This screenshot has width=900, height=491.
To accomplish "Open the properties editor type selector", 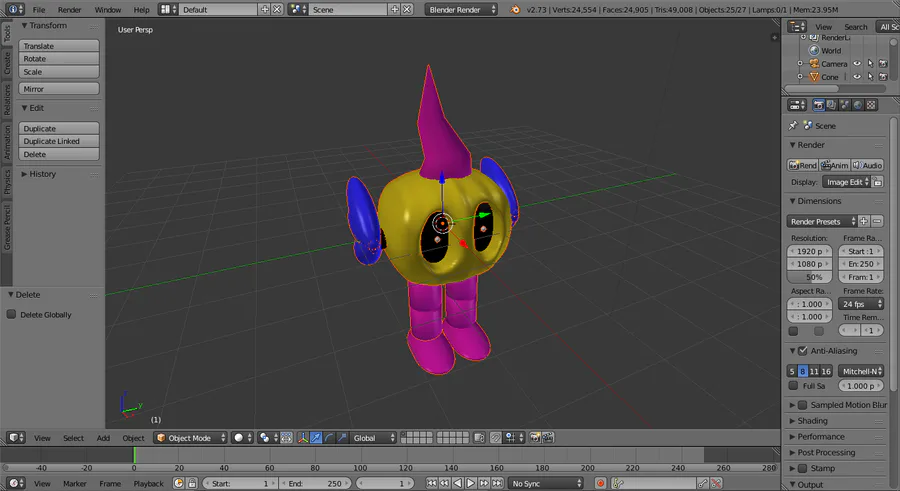I will [x=797, y=105].
